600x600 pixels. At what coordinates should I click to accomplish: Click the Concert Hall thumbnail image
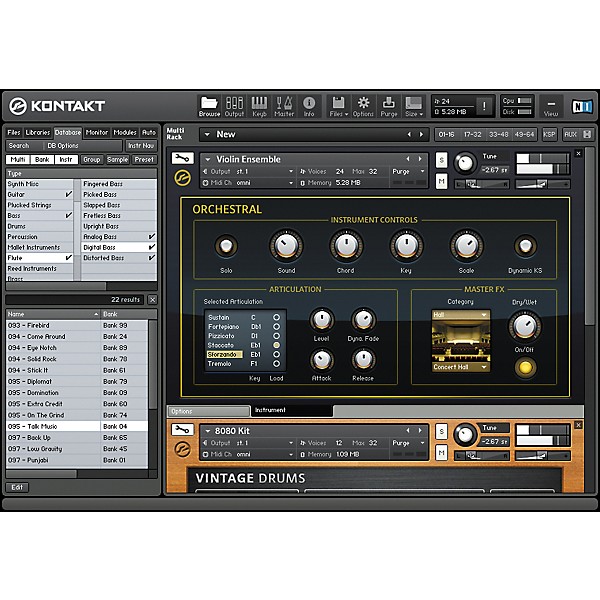point(461,341)
